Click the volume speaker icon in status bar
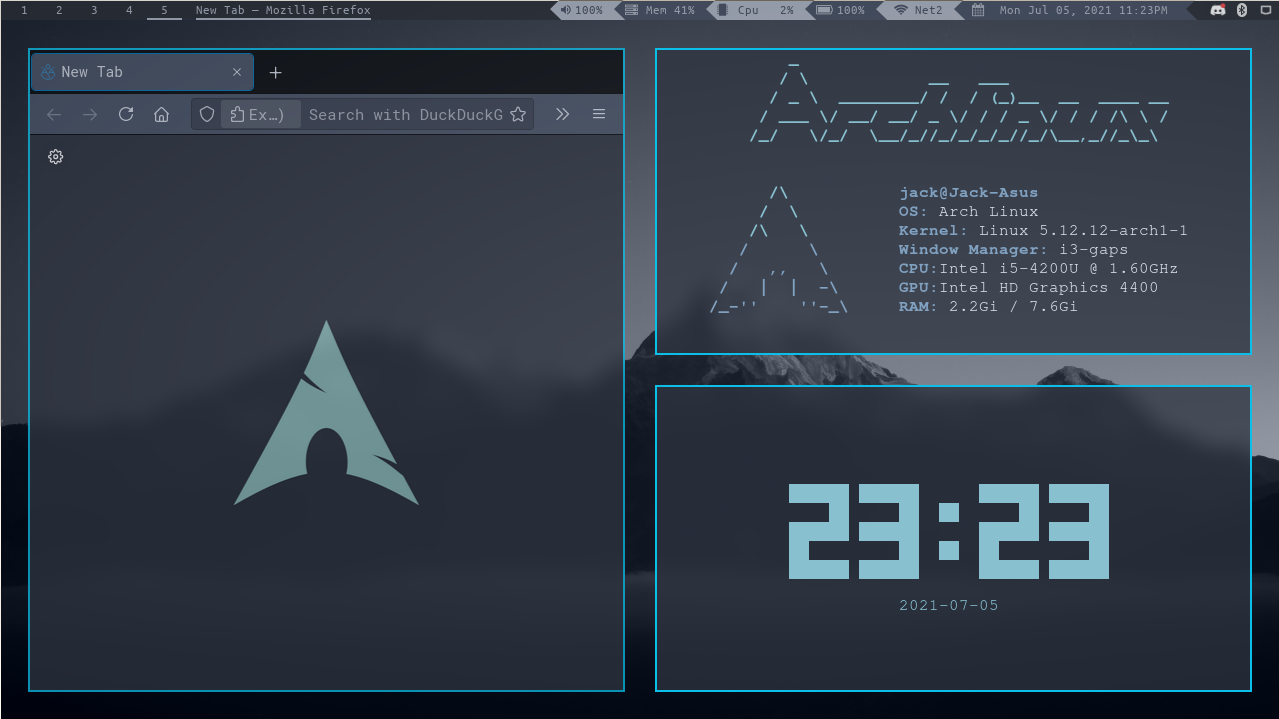Image resolution: width=1279 pixels, height=719 pixels. tap(566, 10)
